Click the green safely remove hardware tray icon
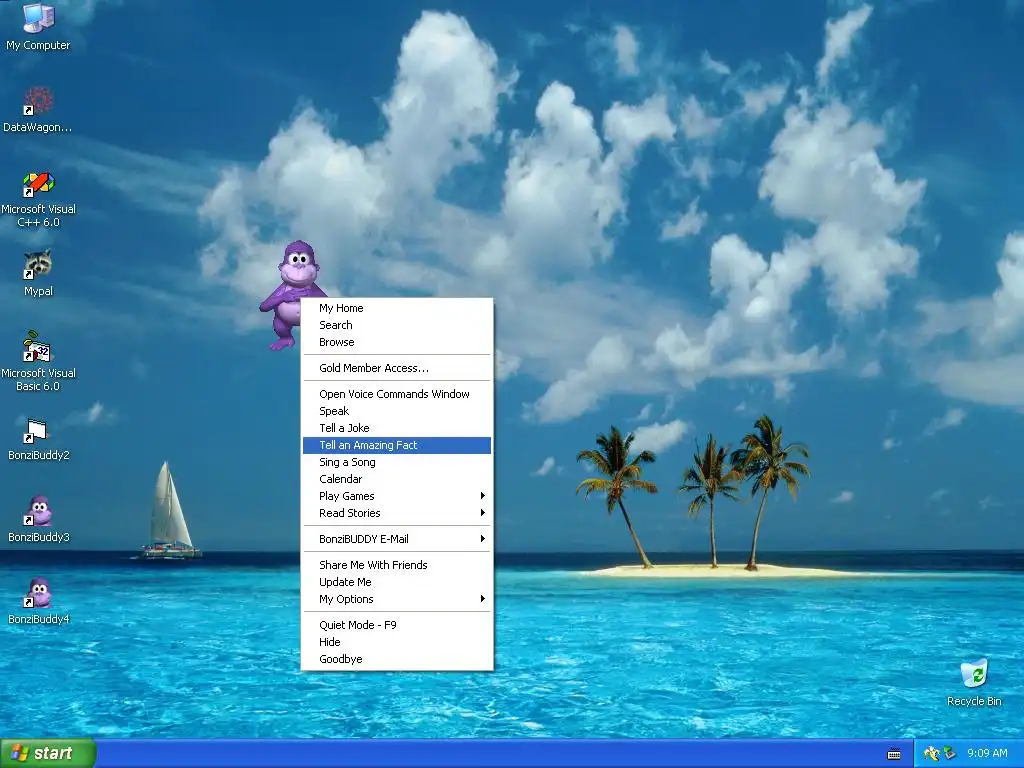Viewport: 1024px width, 768px height. tap(949, 754)
